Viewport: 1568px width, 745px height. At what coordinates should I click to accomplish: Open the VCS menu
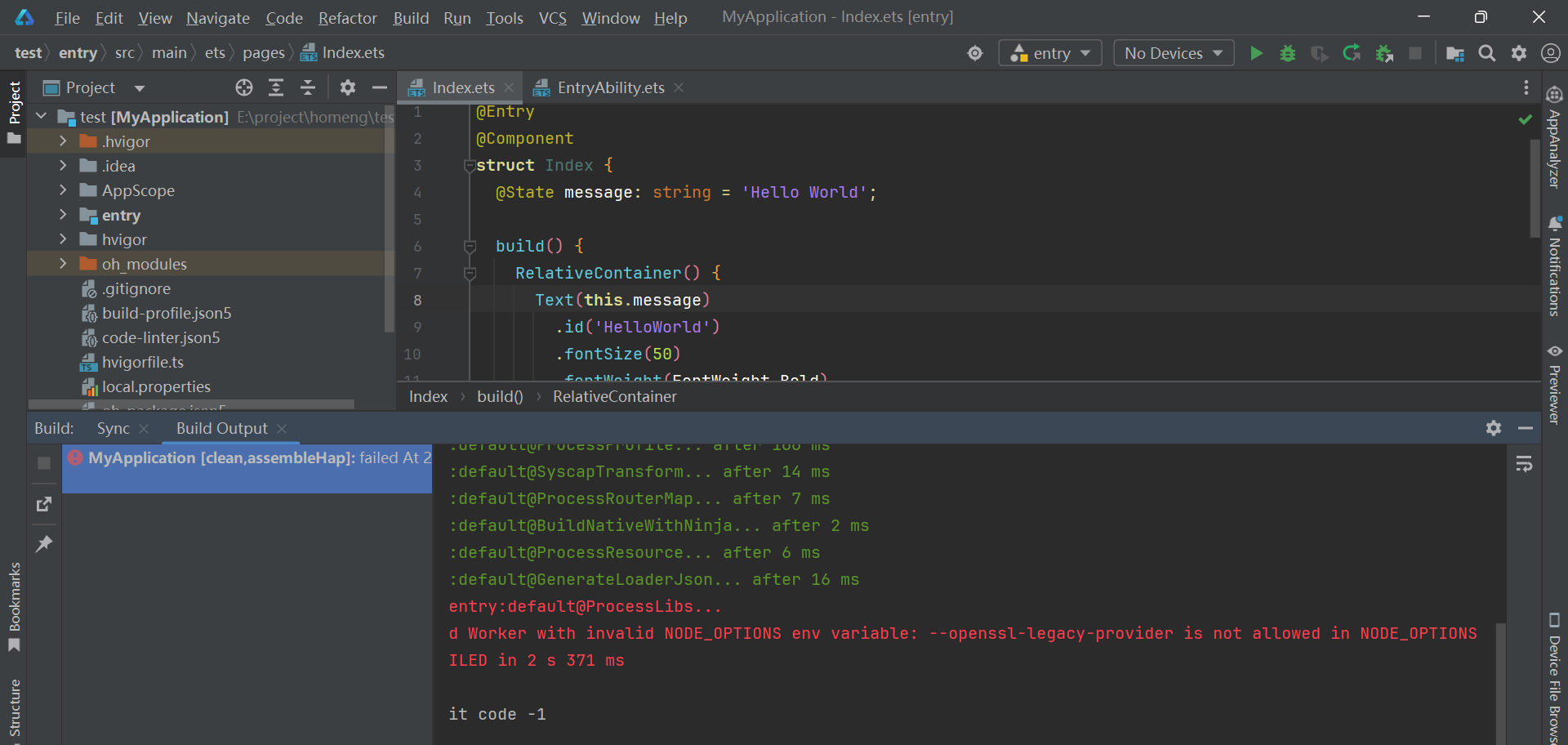tap(552, 18)
